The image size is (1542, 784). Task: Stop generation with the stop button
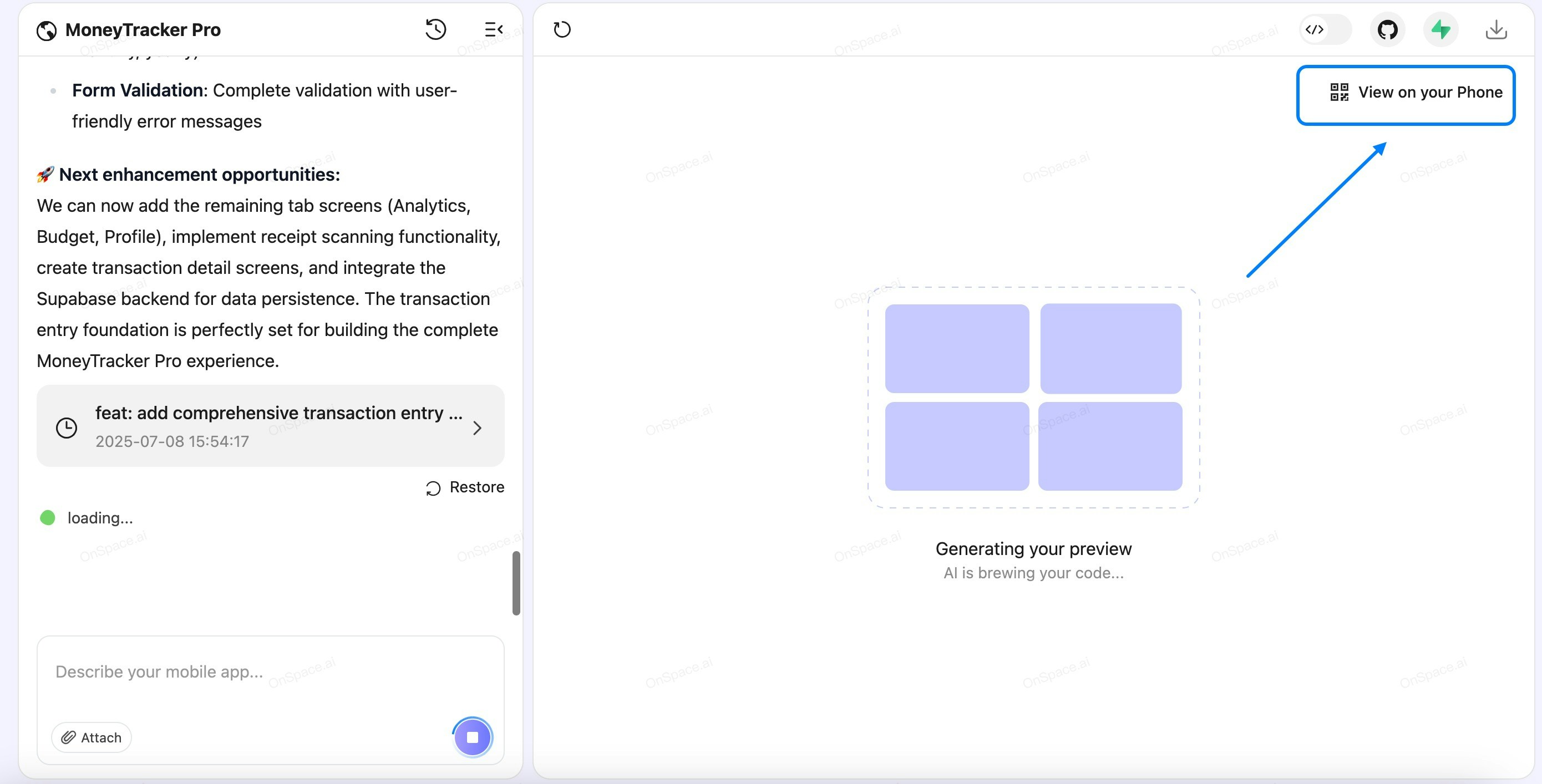tap(472, 737)
